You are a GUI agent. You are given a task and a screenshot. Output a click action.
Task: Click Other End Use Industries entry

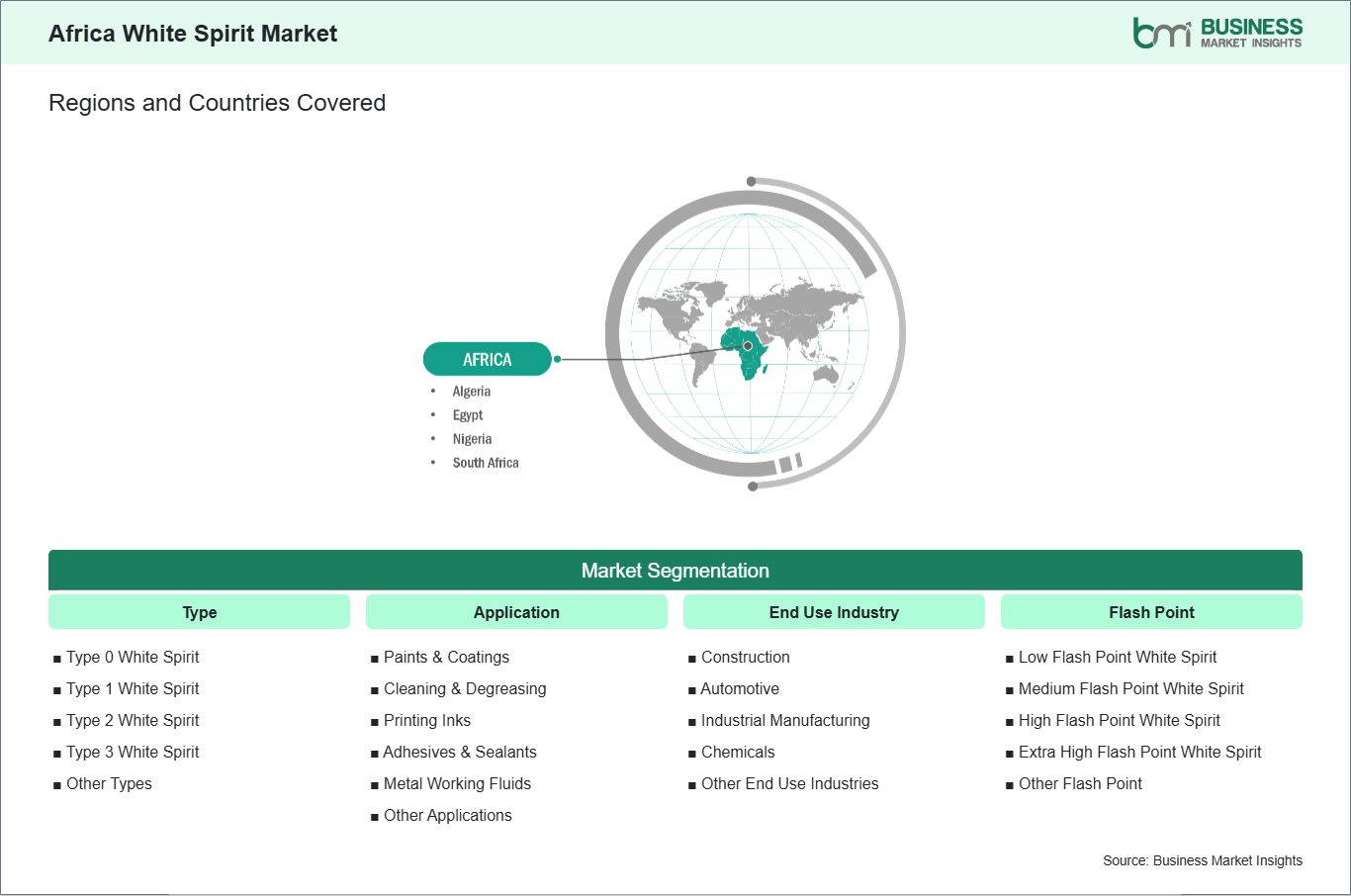pos(790,783)
